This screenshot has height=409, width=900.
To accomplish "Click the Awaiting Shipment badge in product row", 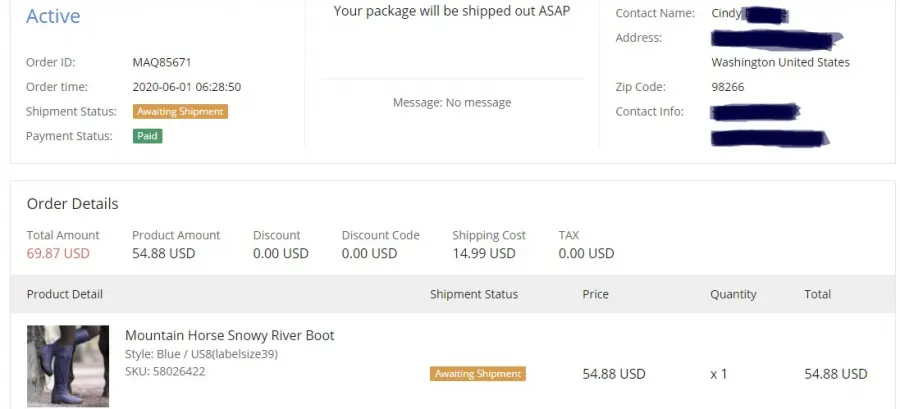I will coord(478,373).
